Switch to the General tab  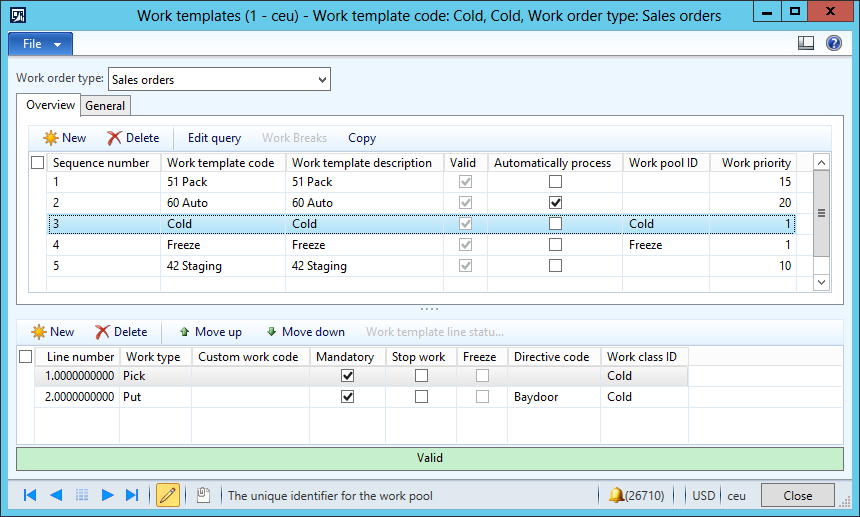[105, 106]
